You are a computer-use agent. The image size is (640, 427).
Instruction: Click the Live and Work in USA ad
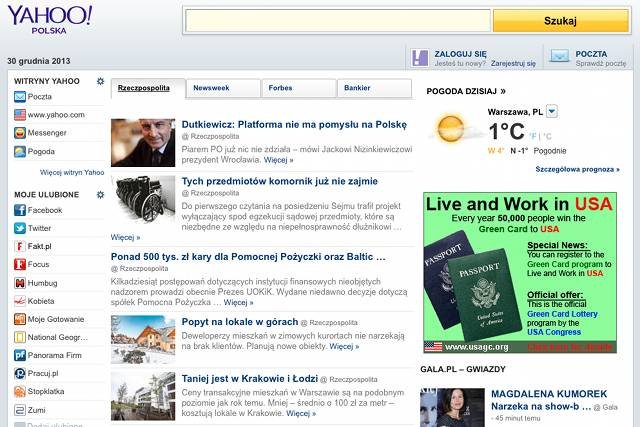tap(520, 273)
